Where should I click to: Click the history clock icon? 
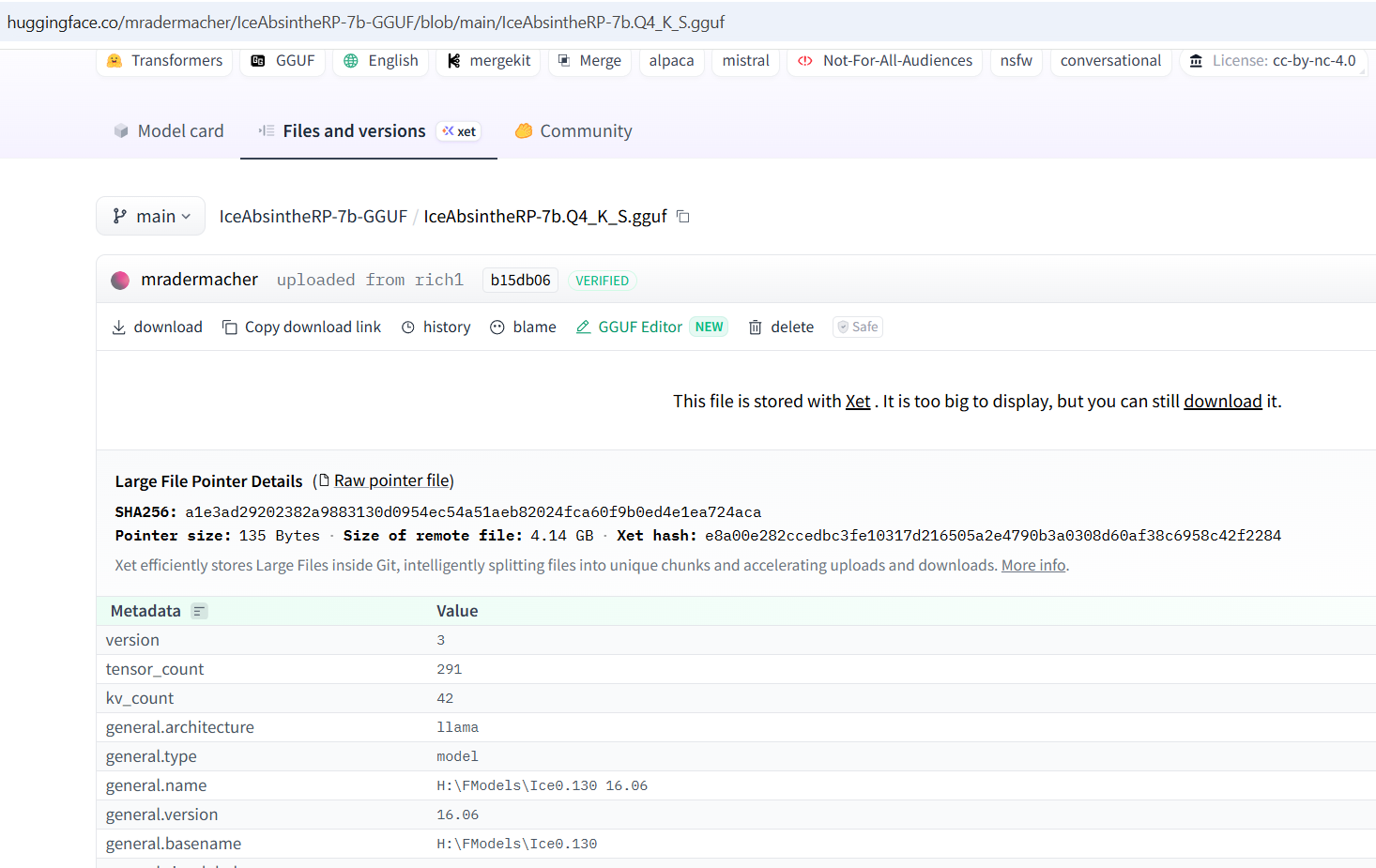point(408,327)
